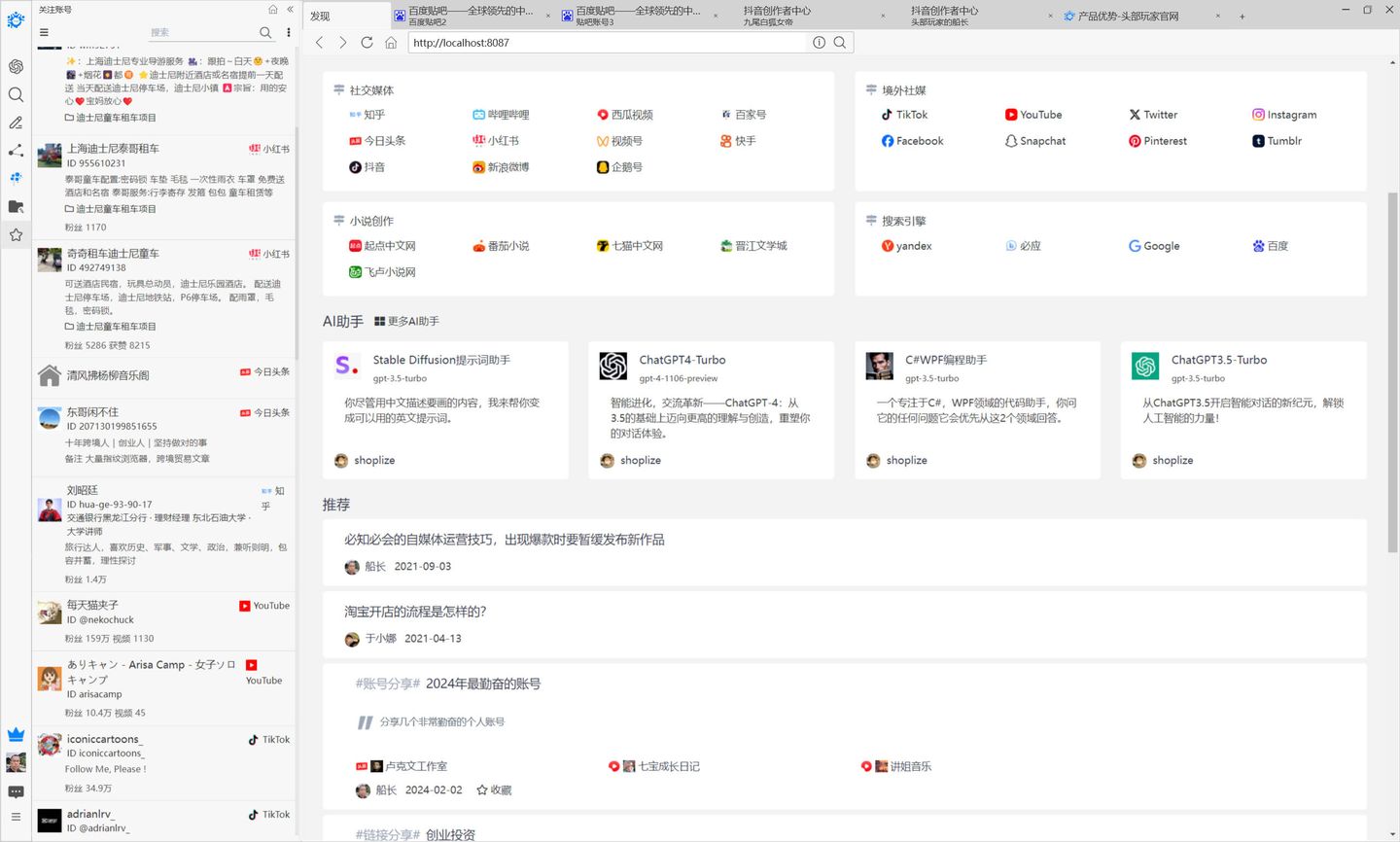
Task: Click the info icon in address bar
Action: (819, 42)
